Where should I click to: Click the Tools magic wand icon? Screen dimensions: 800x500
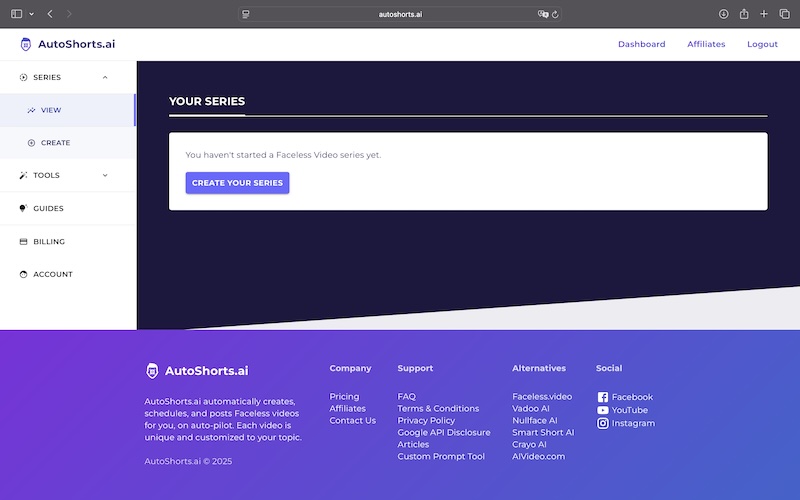tap(23, 176)
